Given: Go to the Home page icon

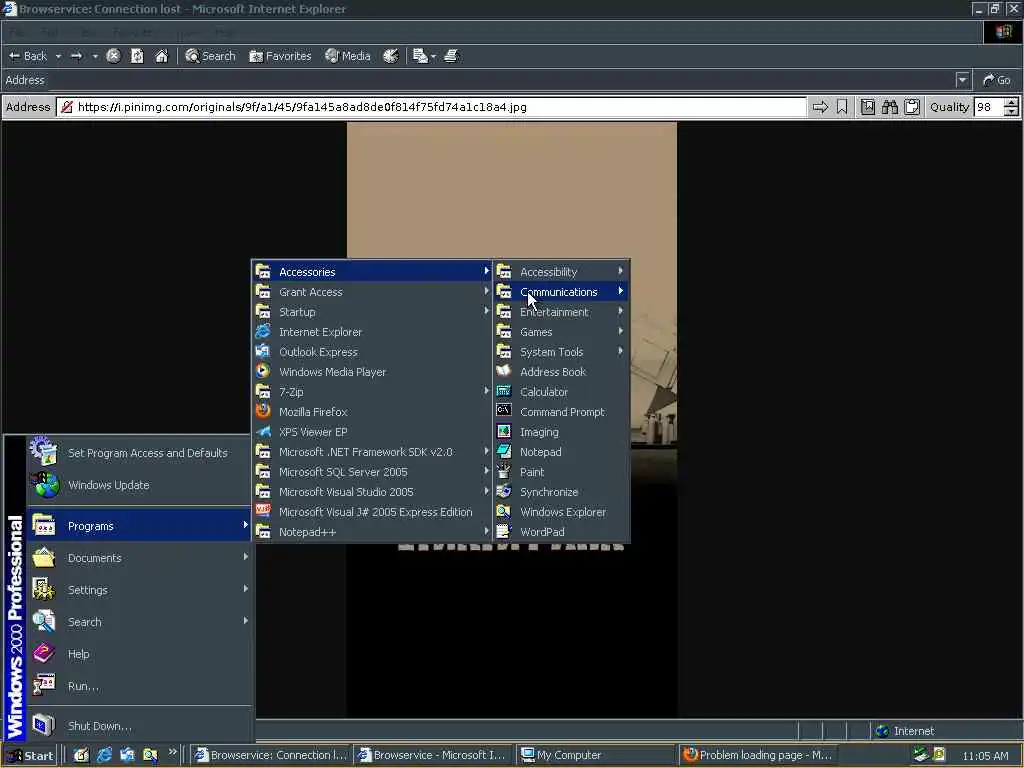Looking at the screenshot, I should tap(161, 56).
